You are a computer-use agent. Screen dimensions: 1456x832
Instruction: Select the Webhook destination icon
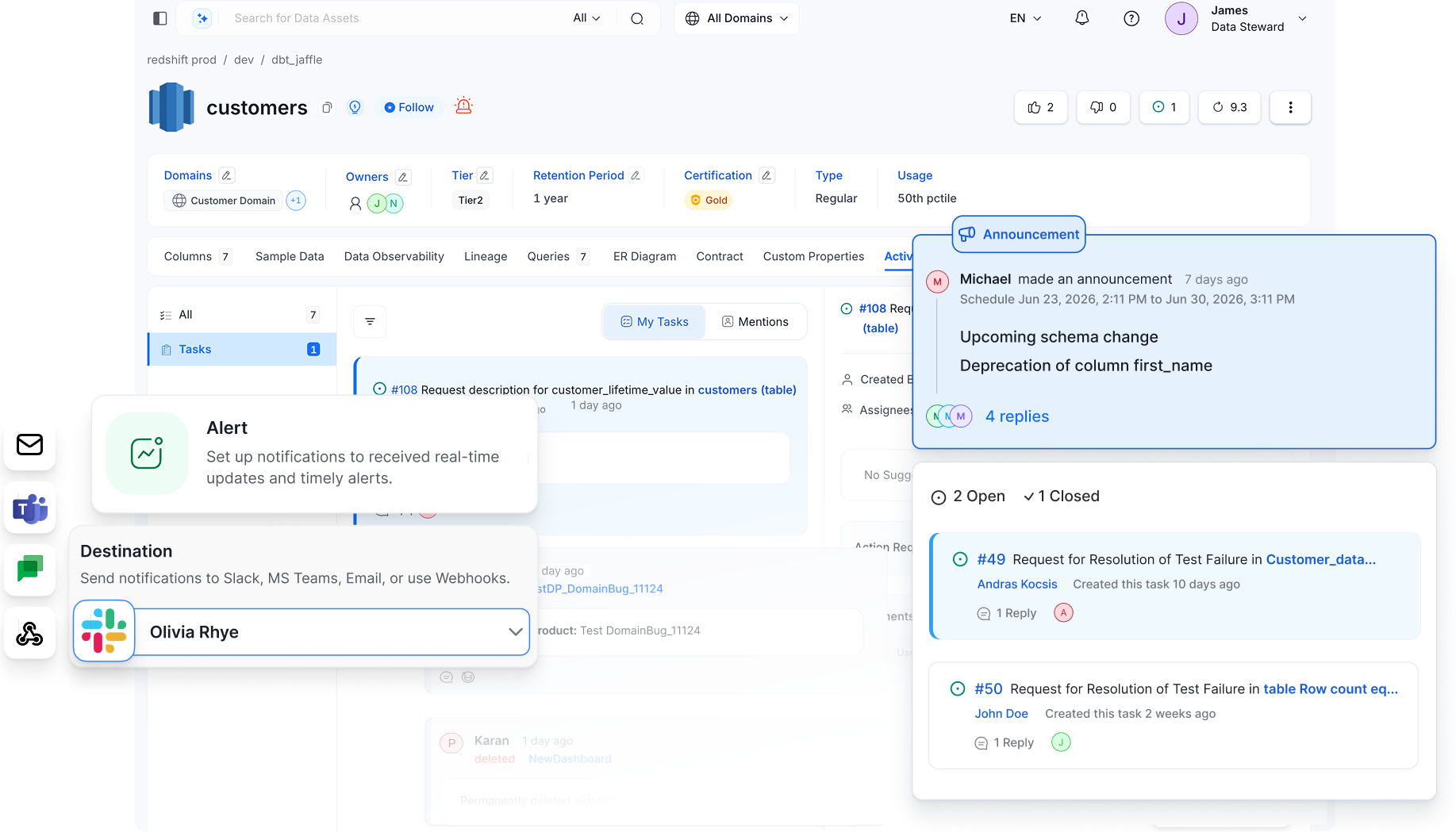tap(30, 633)
